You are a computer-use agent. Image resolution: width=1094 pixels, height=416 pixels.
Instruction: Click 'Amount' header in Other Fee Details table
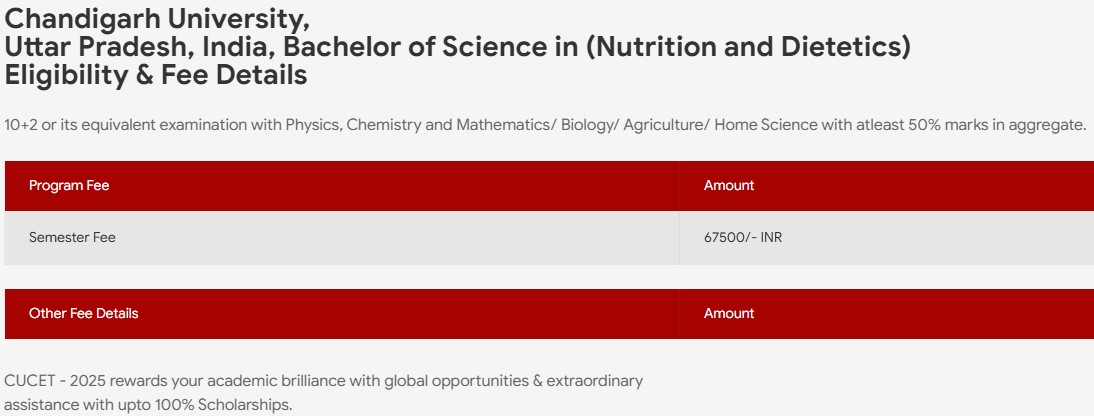click(729, 313)
